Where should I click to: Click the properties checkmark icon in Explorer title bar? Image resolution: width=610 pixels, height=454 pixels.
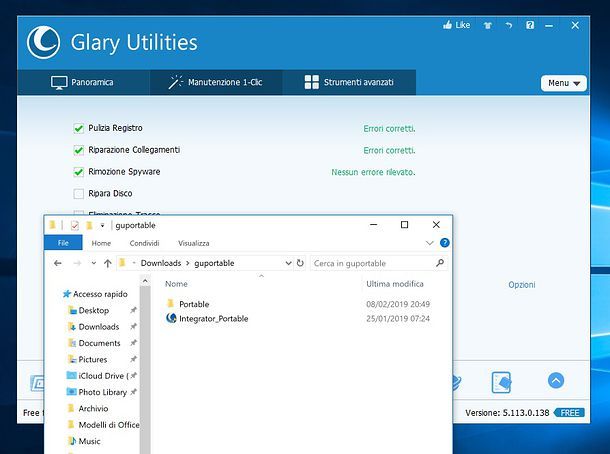point(75,225)
